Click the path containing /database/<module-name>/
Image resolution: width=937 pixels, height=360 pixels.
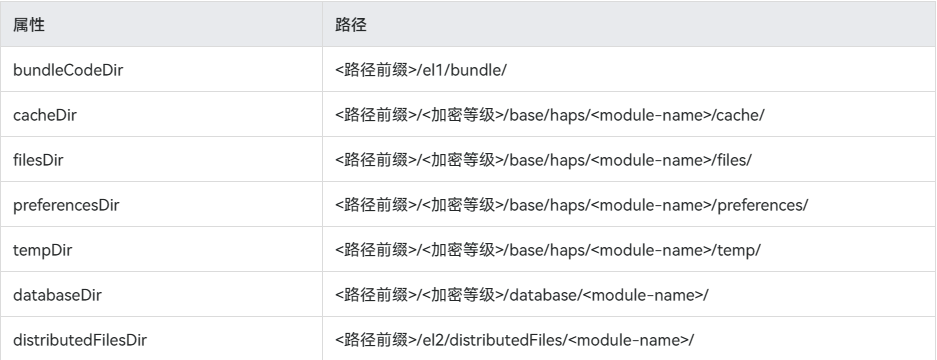522,295
